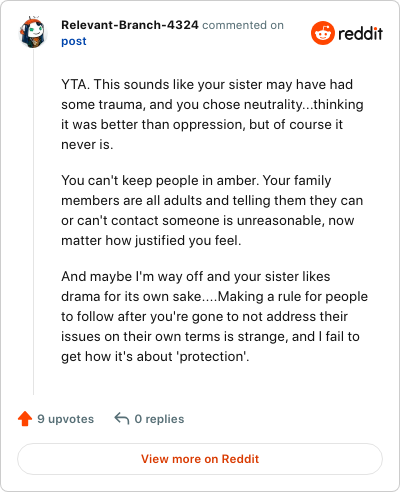The height and width of the screenshot is (492, 400).
Task: Click the "View more on Reddit" button
Action: [x=200, y=459]
